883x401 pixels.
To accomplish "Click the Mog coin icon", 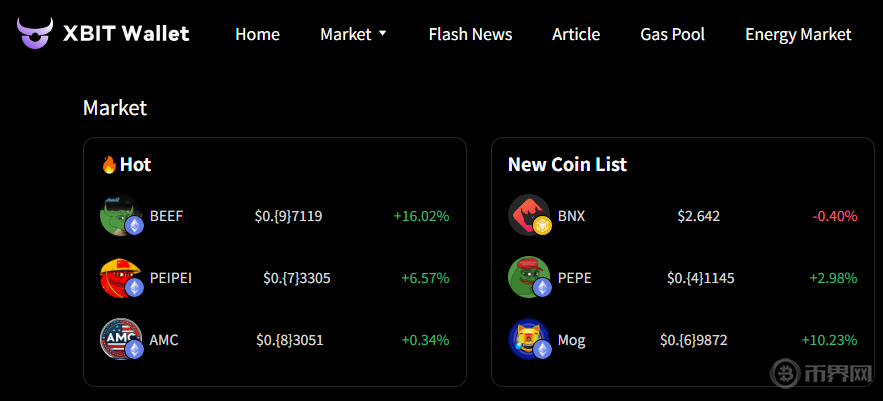I will pyautogui.click(x=529, y=340).
